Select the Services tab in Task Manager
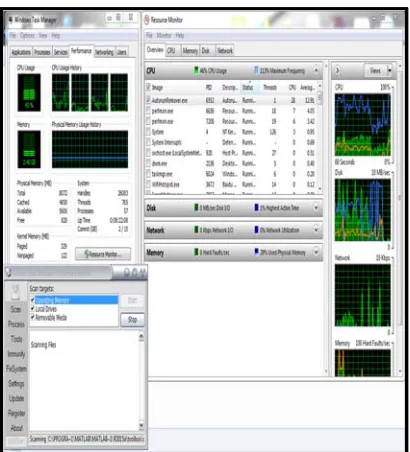The width and height of the screenshot is (410, 452). (61, 52)
